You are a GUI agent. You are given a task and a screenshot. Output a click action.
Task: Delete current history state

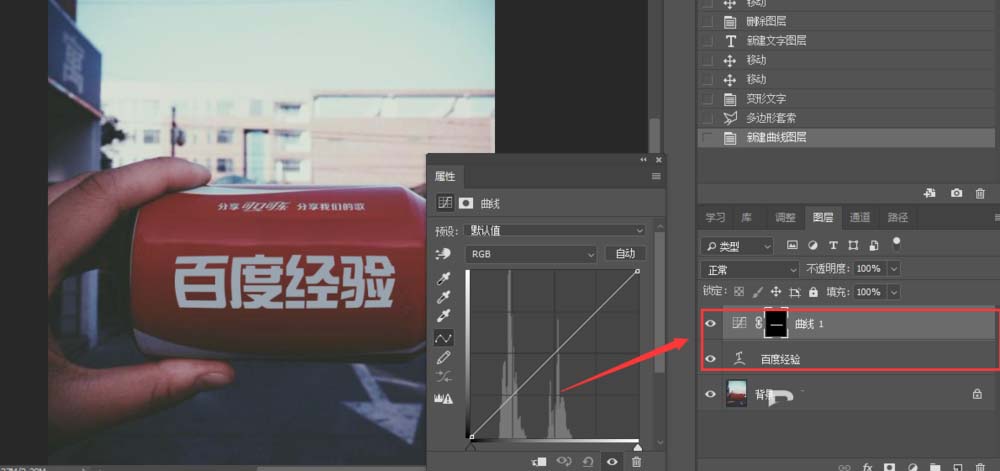click(x=980, y=192)
